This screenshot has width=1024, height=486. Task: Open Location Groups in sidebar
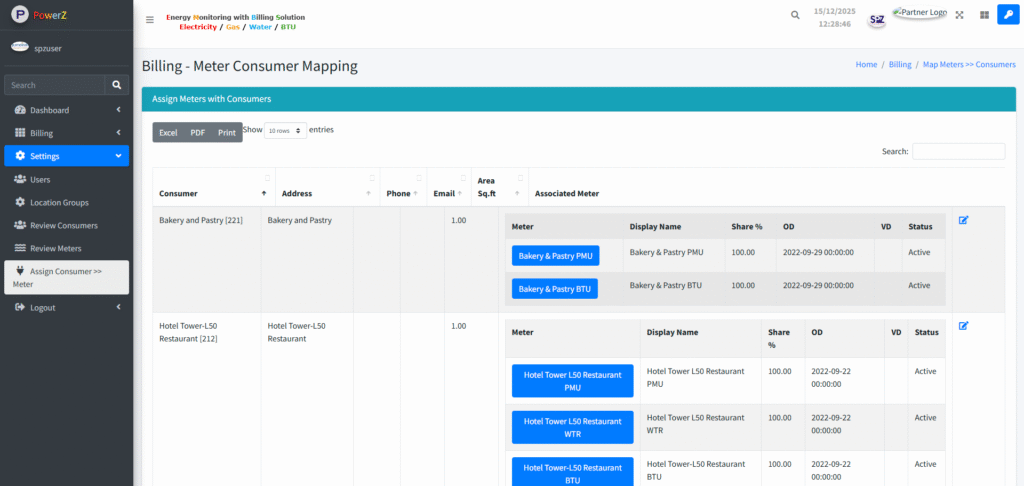click(x=59, y=202)
